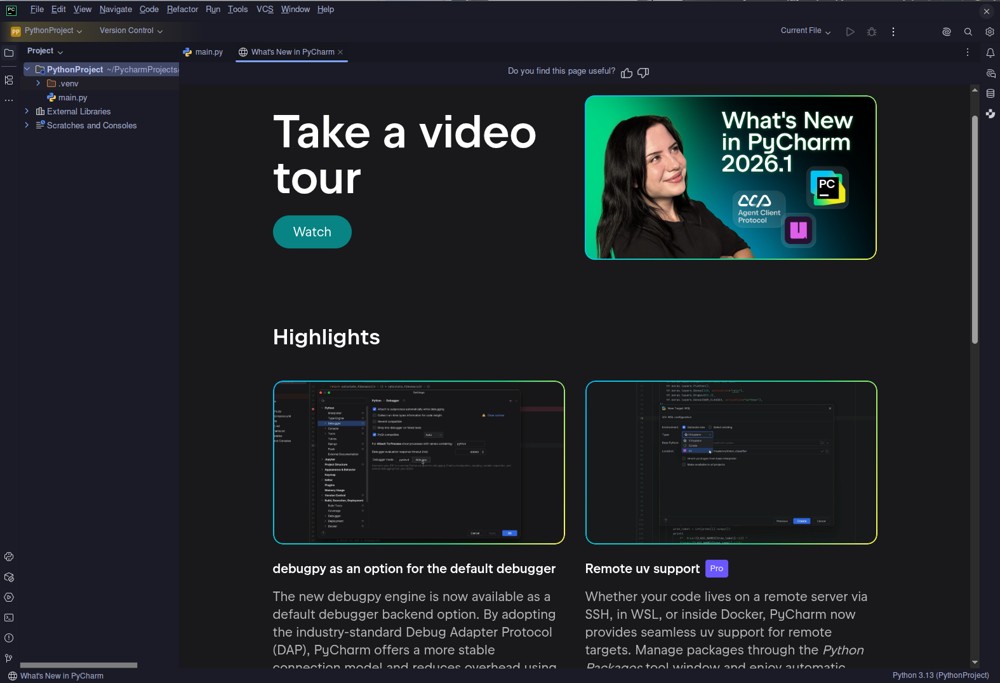Viewport: 1000px width, 683px height.
Task: Open the File menu
Action: point(37,10)
